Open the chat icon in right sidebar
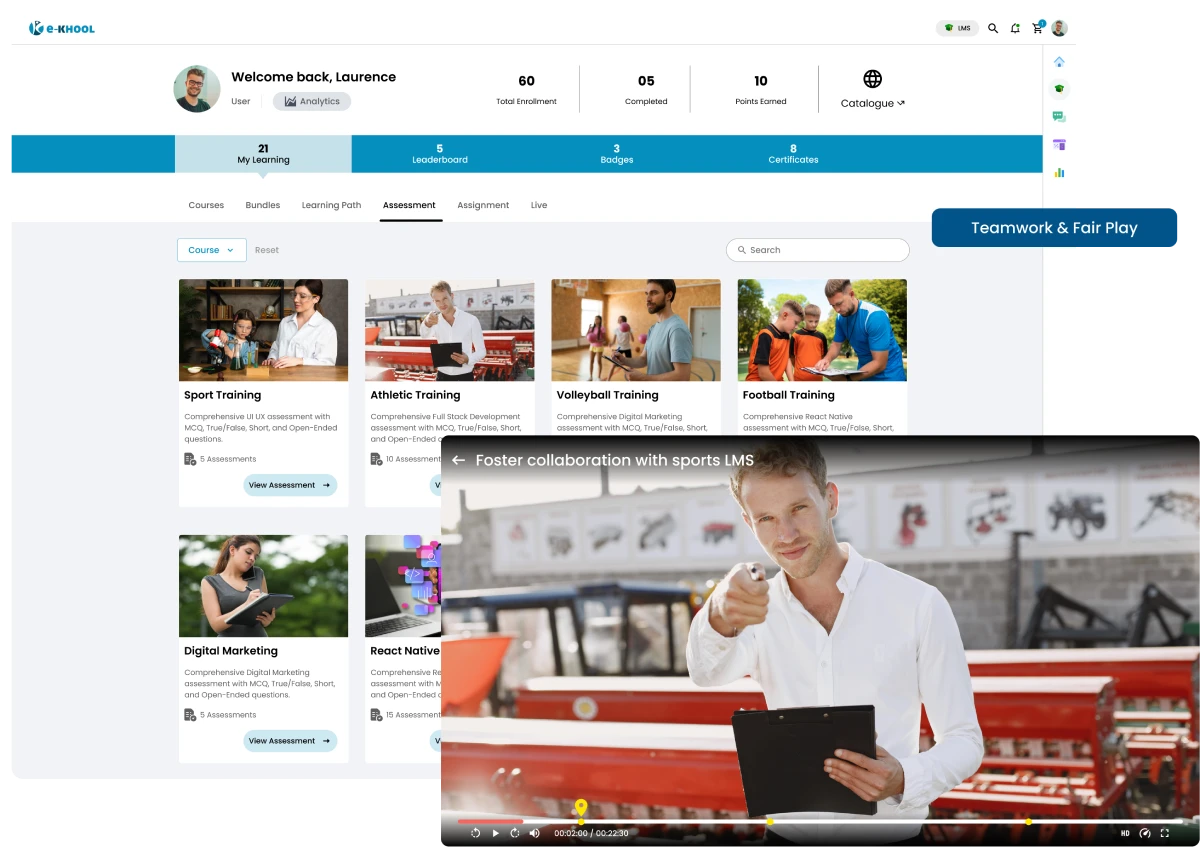 coord(1059,117)
